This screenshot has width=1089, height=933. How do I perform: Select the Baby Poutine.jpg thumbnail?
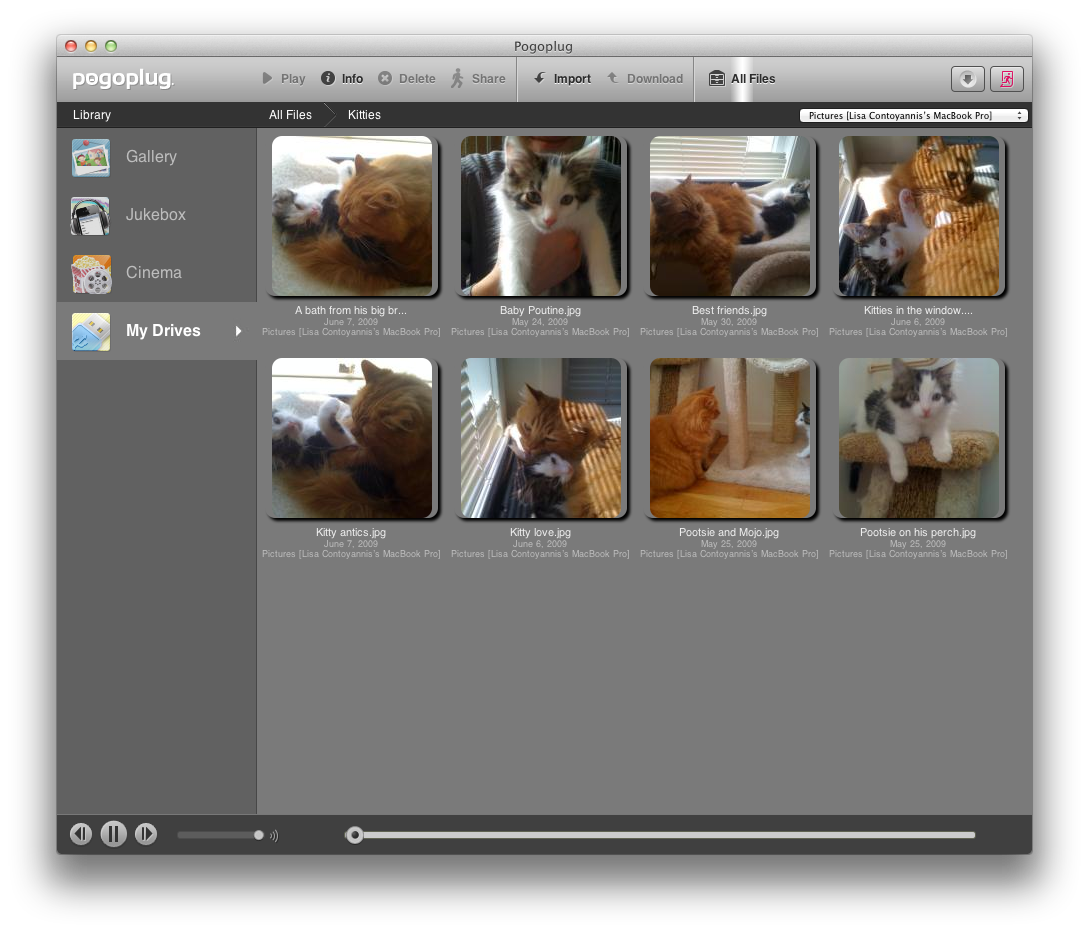pyautogui.click(x=541, y=217)
